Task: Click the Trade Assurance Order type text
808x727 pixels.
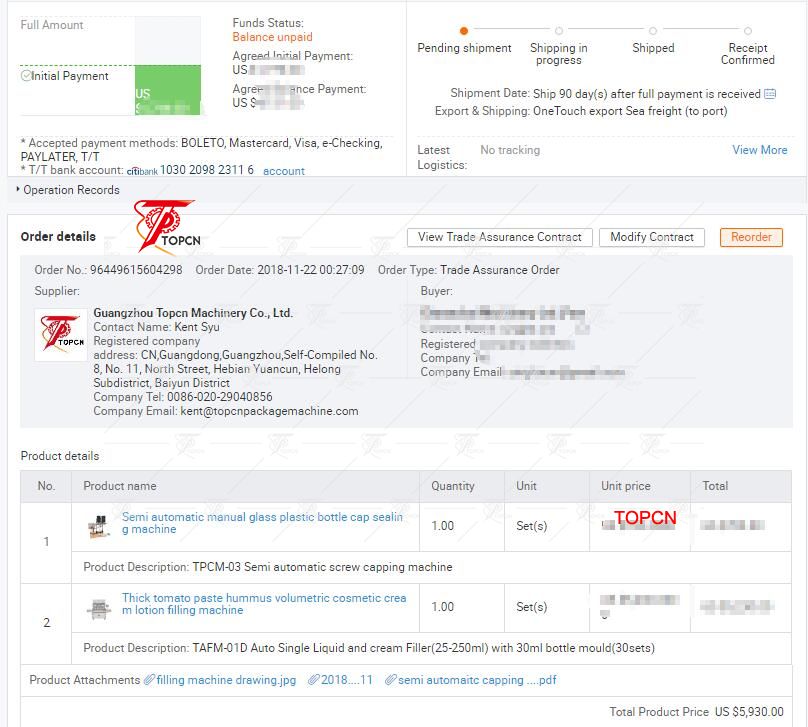Action: point(499,270)
